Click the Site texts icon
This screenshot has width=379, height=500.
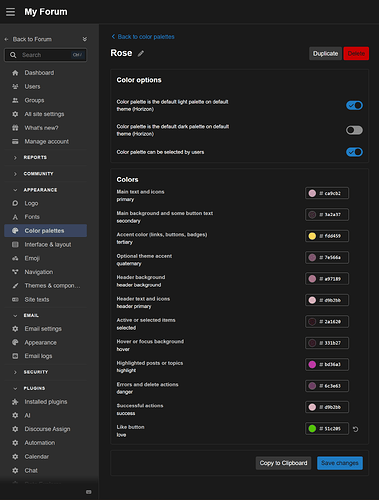click(x=15, y=300)
